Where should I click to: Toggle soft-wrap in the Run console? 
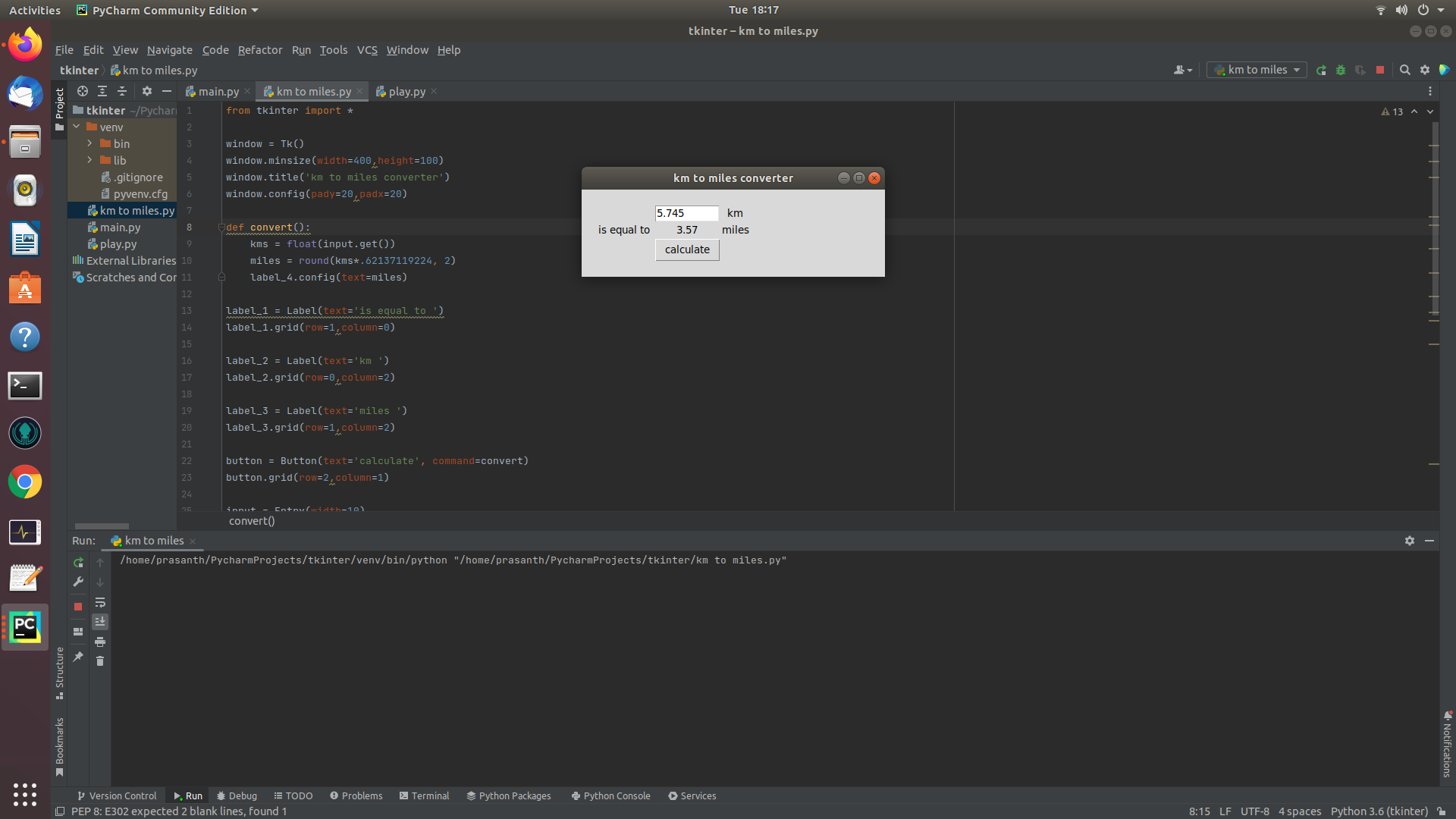tap(101, 603)
